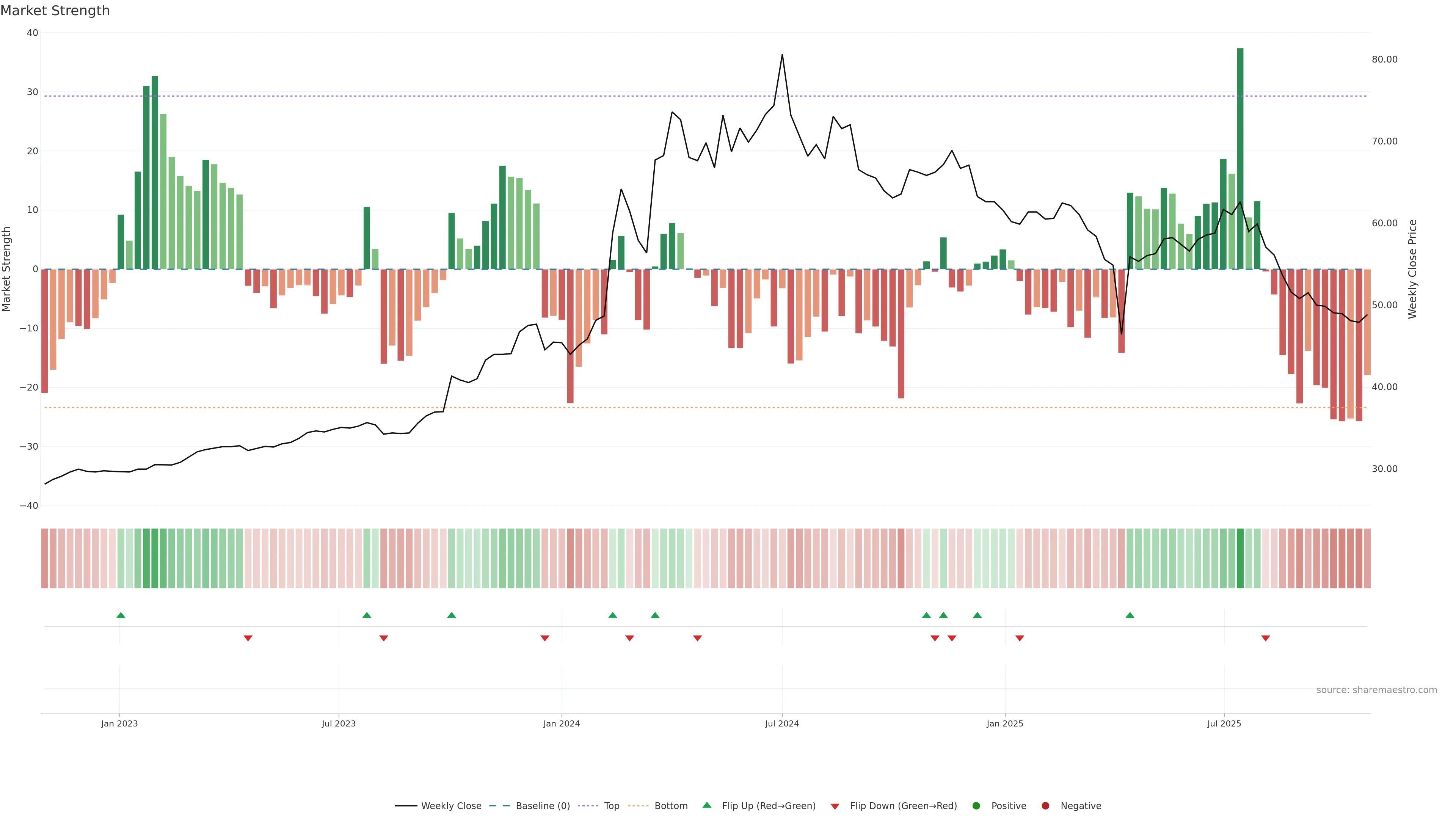Click the Market Strength chart title

pyautogui.click(x=55, y=11)
